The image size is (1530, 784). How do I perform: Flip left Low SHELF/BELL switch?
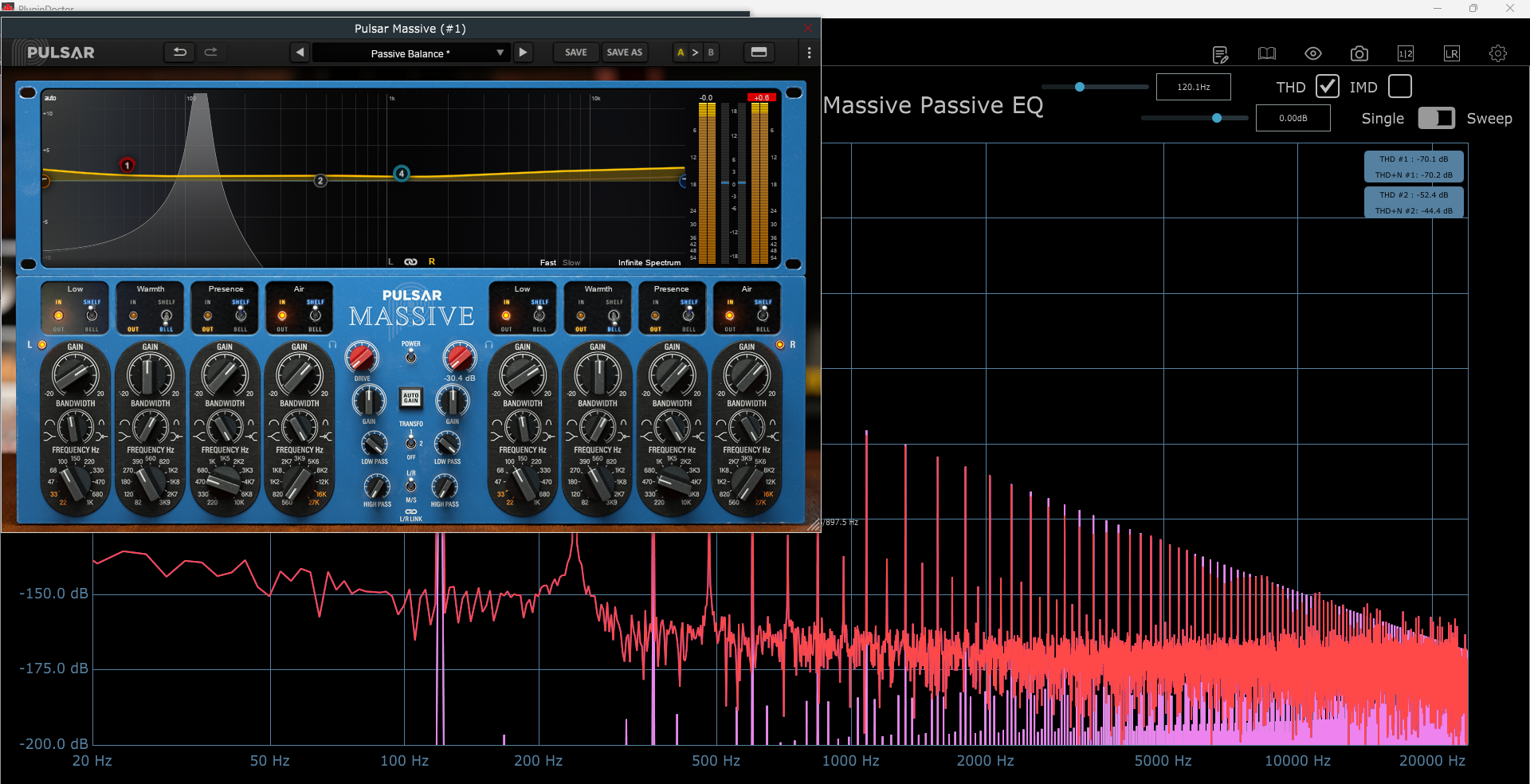pyautogui.click(x=92, y=315)
